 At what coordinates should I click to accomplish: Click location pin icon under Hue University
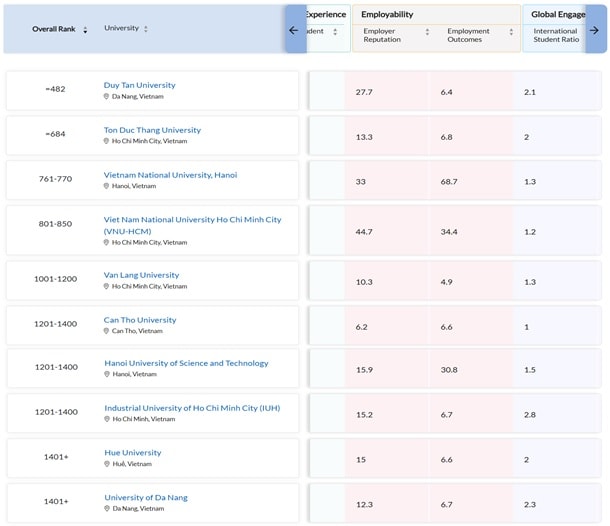pos(107,464)
